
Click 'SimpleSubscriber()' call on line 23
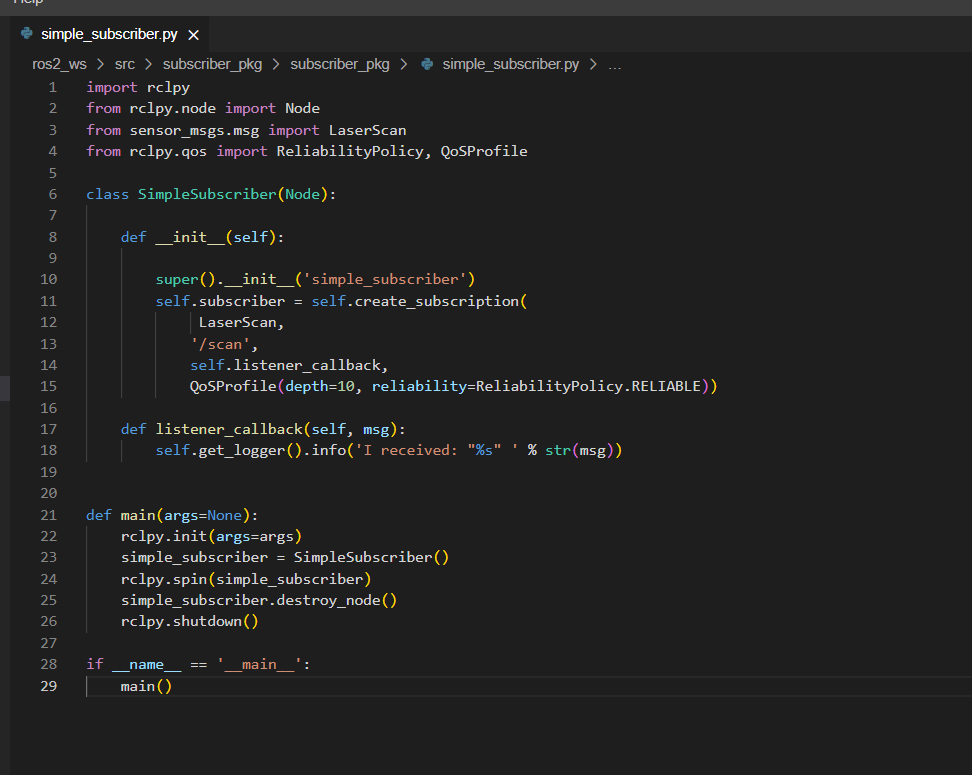click(371, 558)
